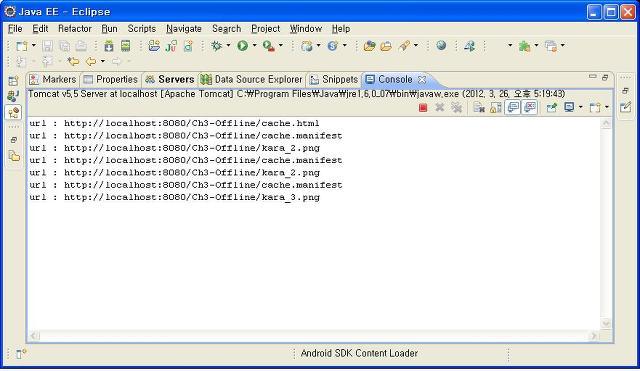Open the Help menu
This screenshot has height=371, width=640.
click(341, 29)
